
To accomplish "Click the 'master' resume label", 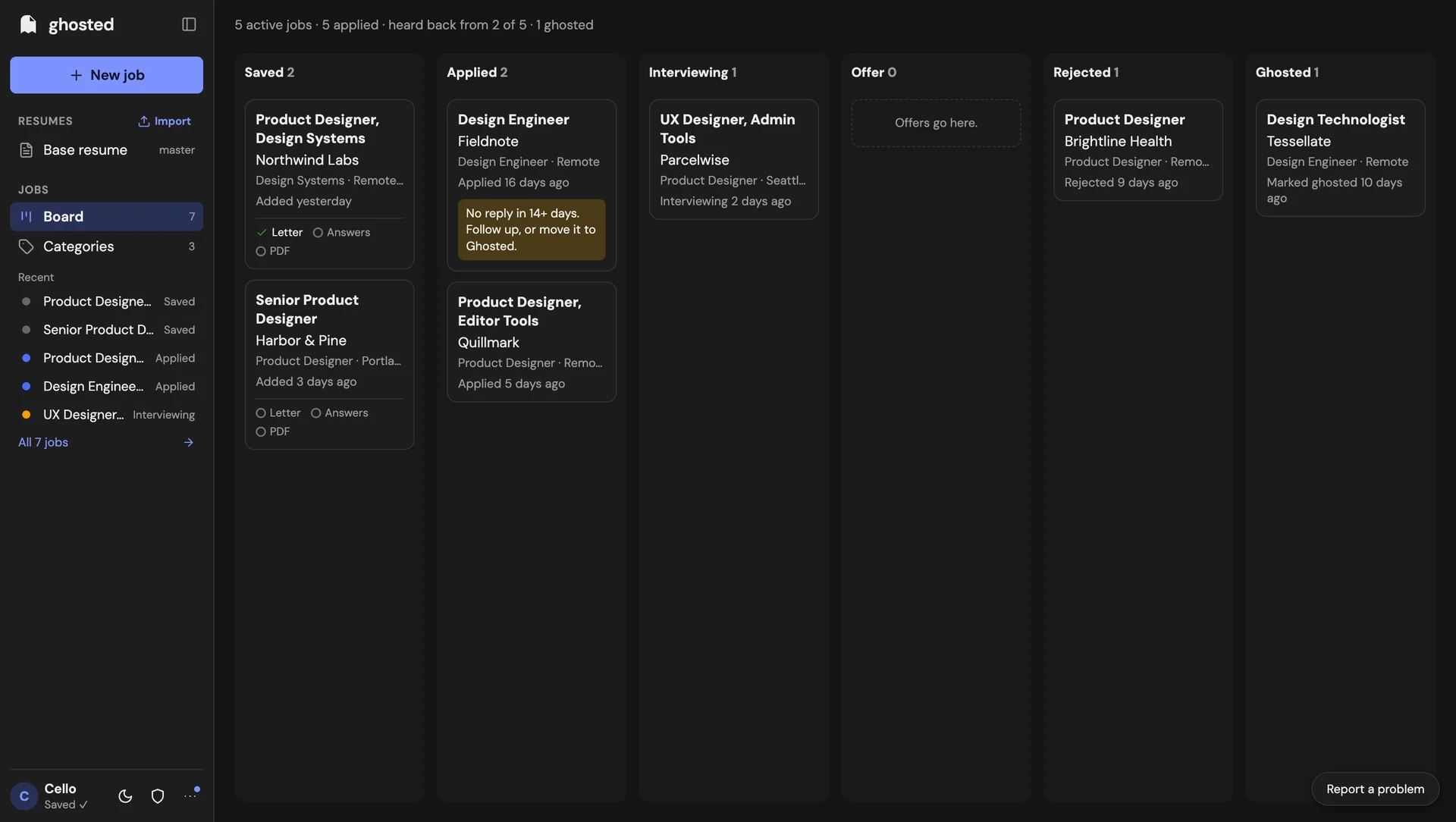I will pos(177,150).
